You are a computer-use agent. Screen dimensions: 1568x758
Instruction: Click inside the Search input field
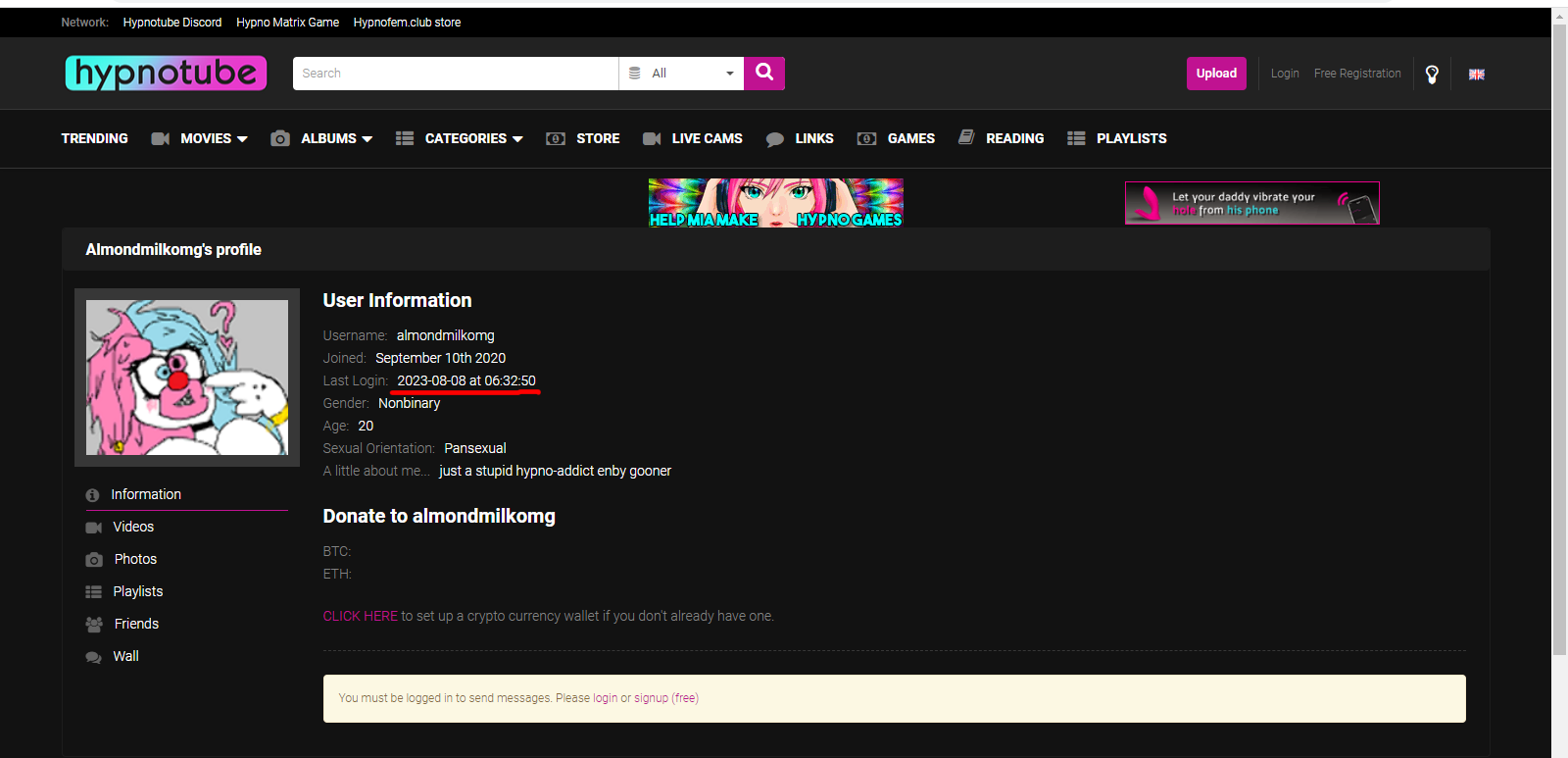(x=456, y=74)
